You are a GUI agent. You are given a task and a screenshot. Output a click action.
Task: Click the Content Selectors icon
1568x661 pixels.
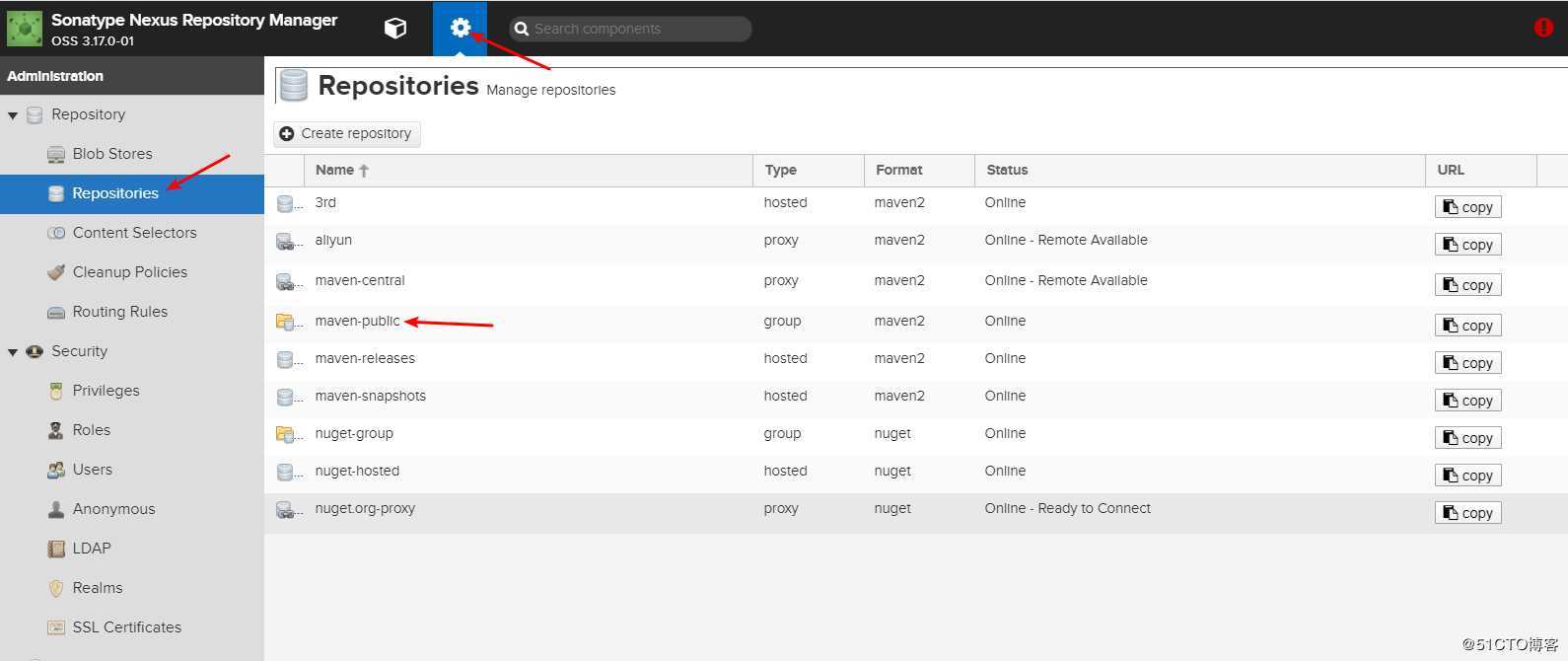point(56,233)
